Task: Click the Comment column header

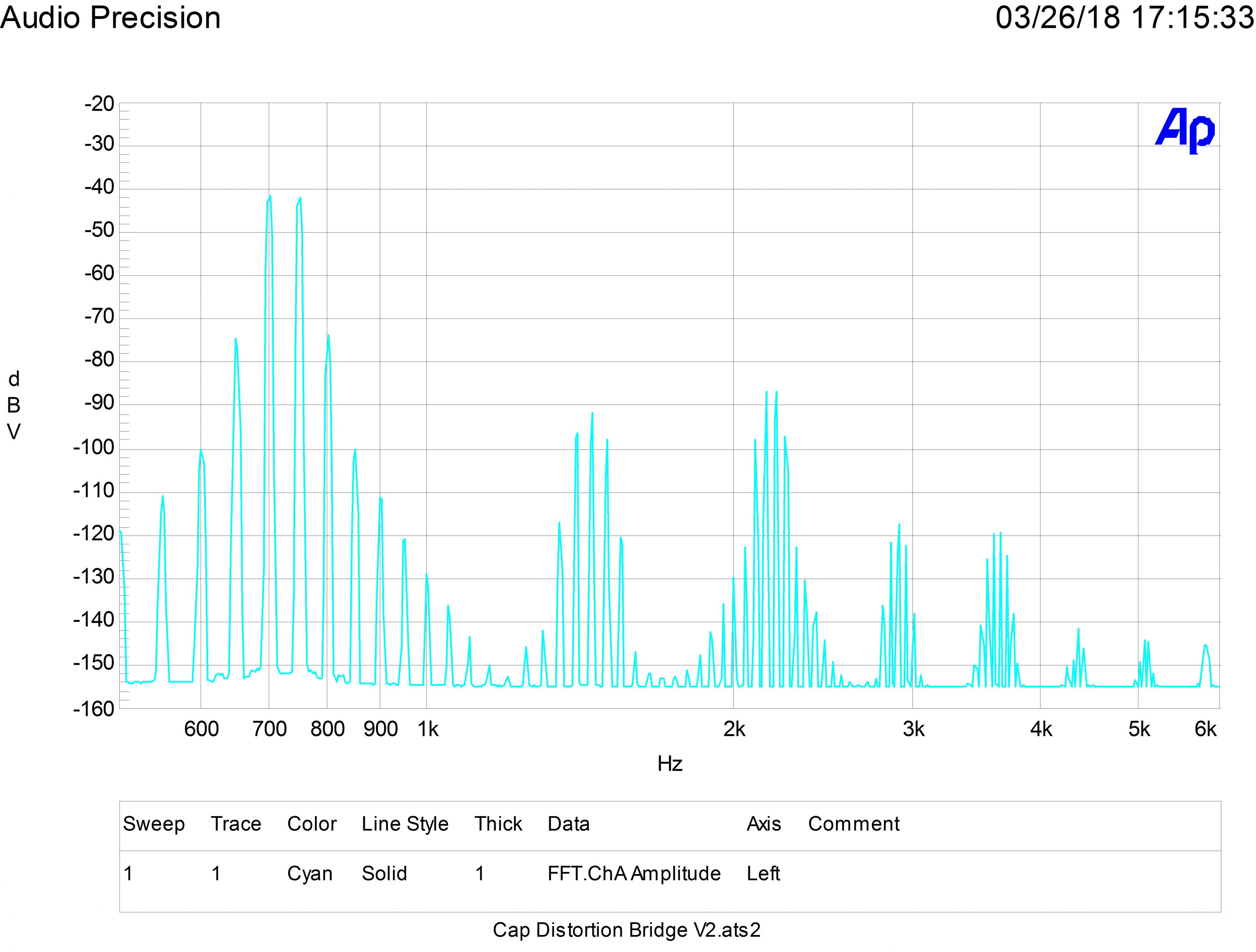Action: pyautogui.click(x=854, y=824)
